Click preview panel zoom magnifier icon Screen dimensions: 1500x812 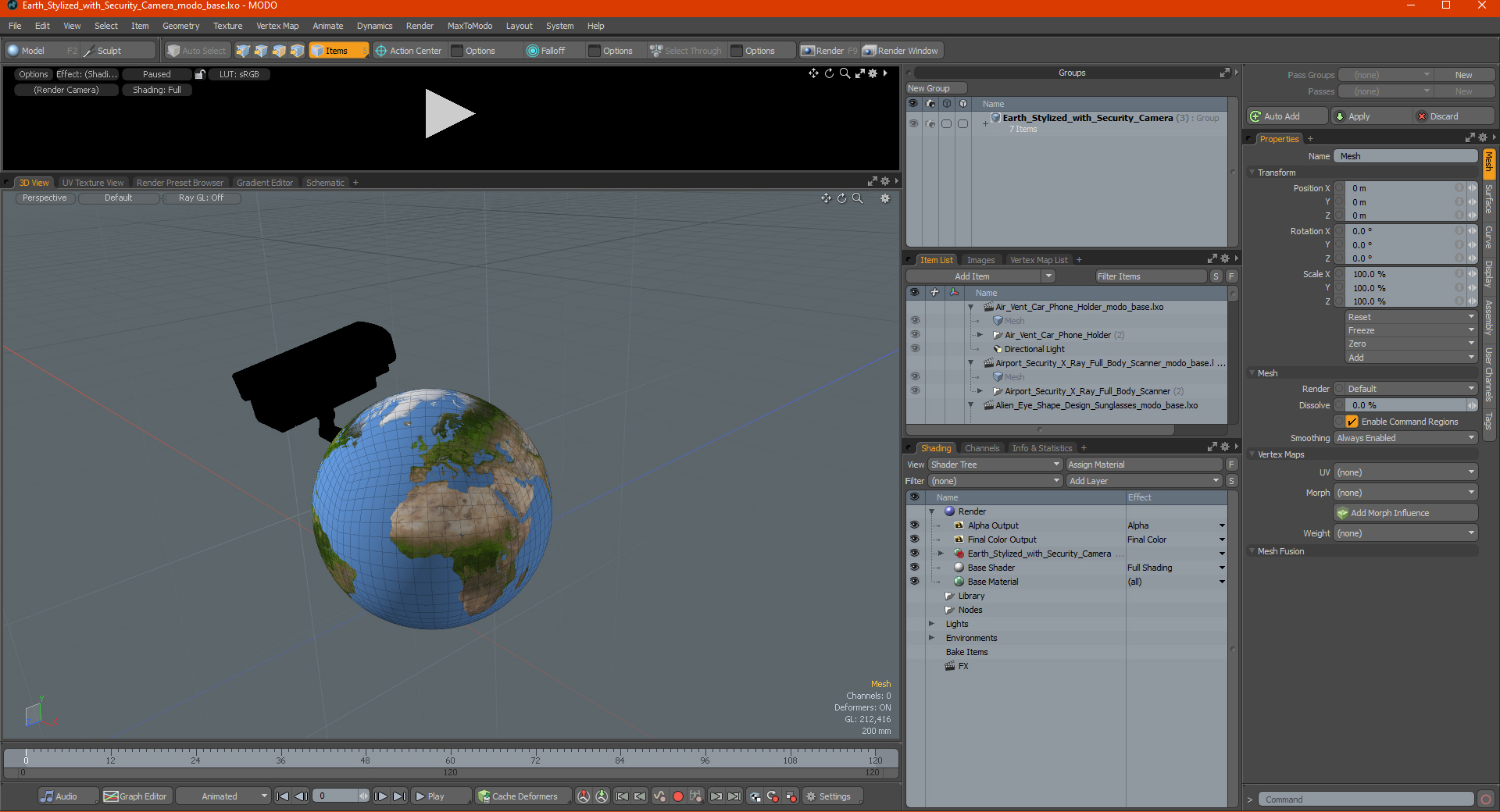click(845, 73)
